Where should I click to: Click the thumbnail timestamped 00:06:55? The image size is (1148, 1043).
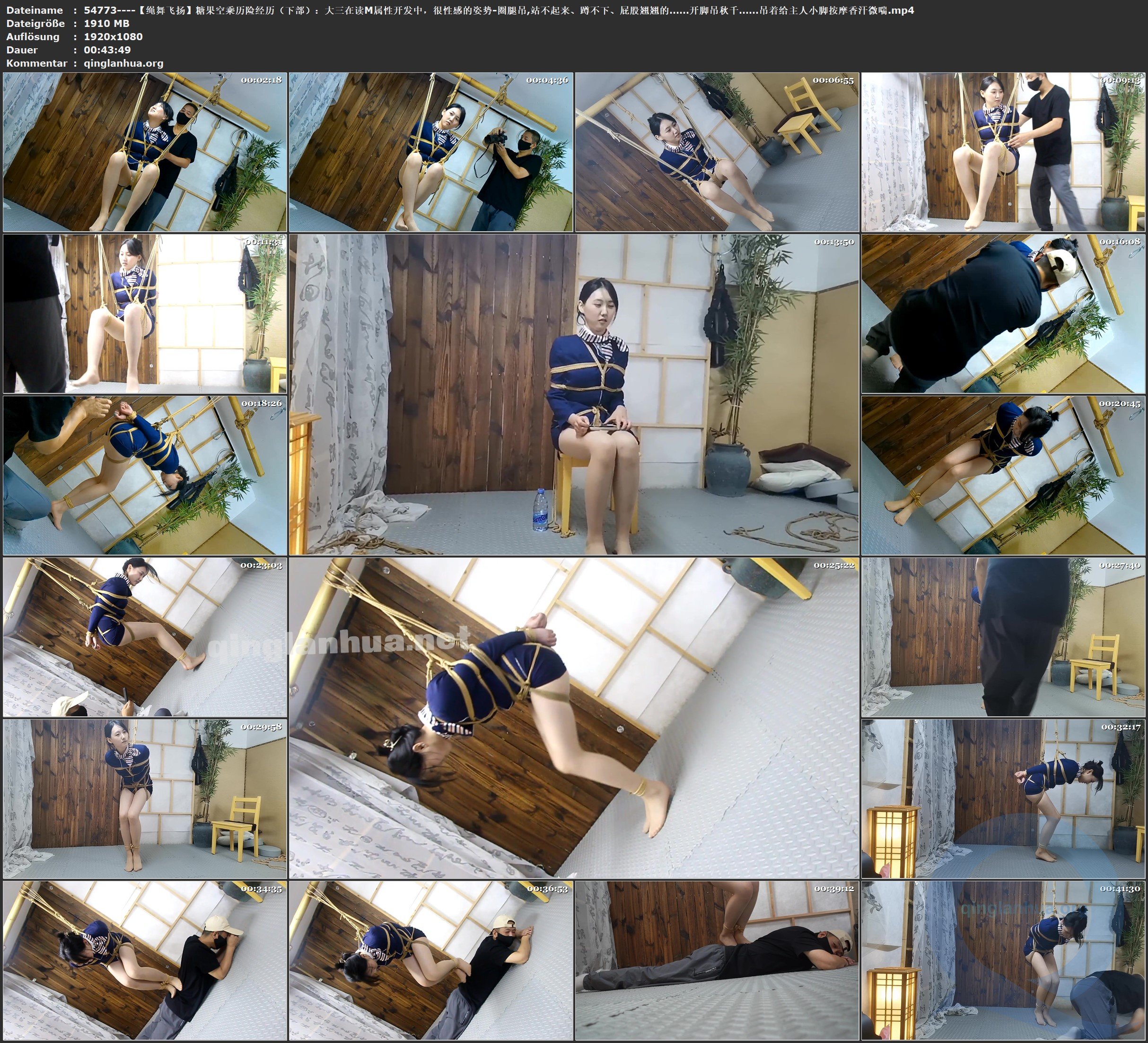pos(717,152)
